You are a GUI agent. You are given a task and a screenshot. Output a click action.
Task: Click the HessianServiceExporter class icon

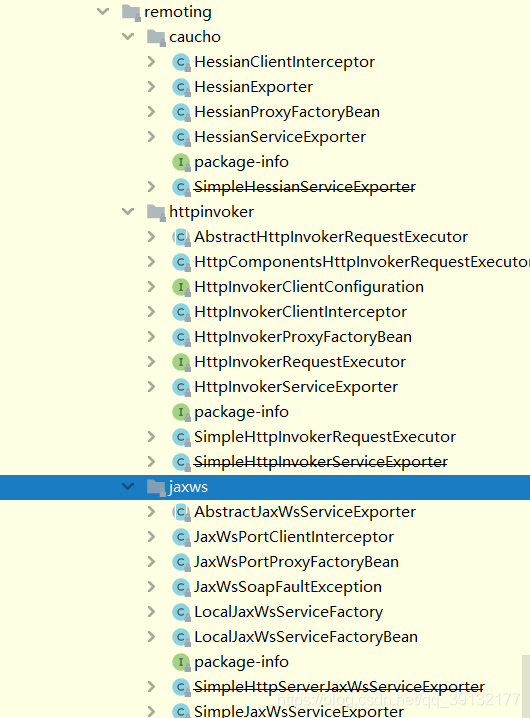pyautogui.click(x=181, y=137)
